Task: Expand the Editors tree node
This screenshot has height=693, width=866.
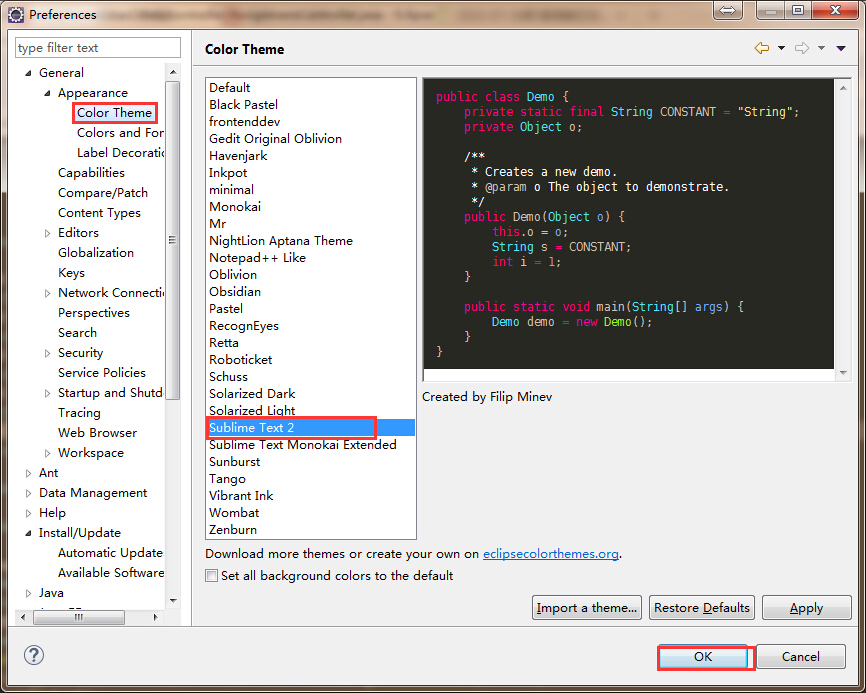Action: point(47,233)
